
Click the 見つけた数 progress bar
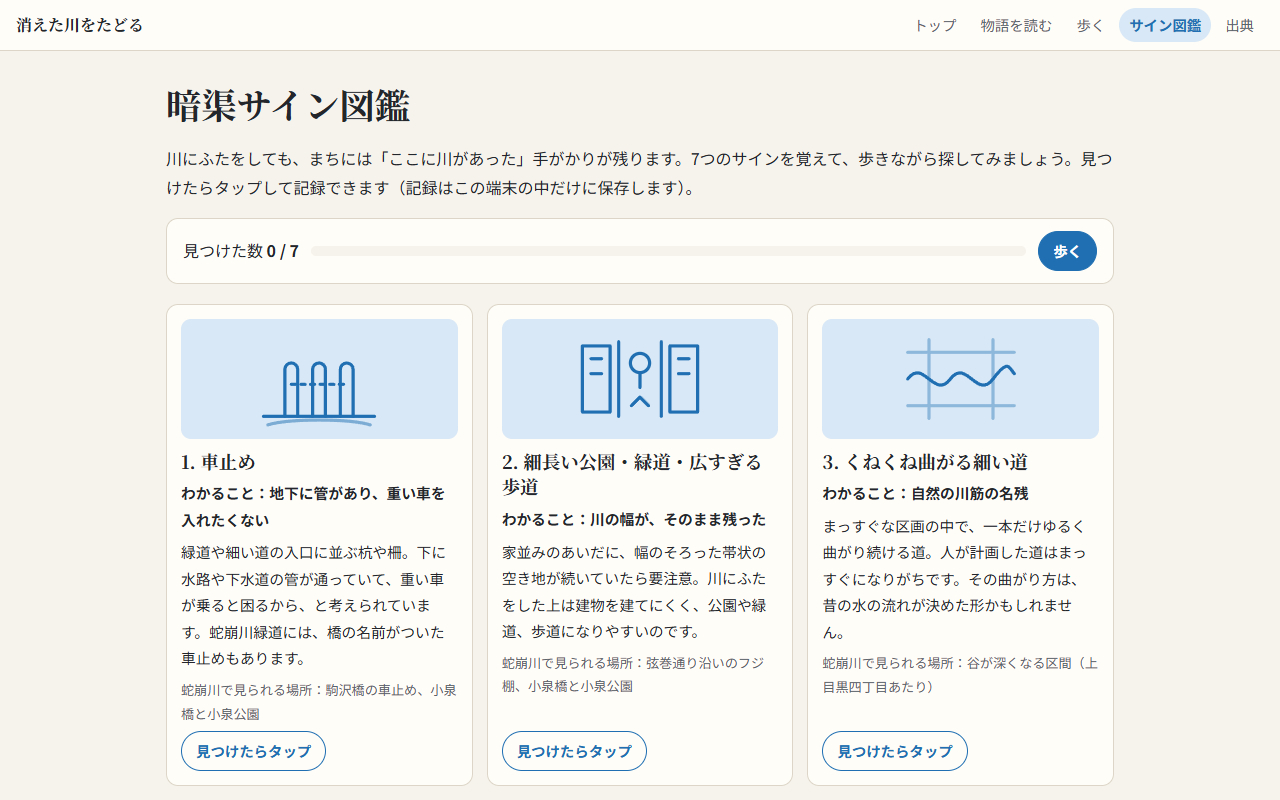pyautogui.click(x=668, y=251)
